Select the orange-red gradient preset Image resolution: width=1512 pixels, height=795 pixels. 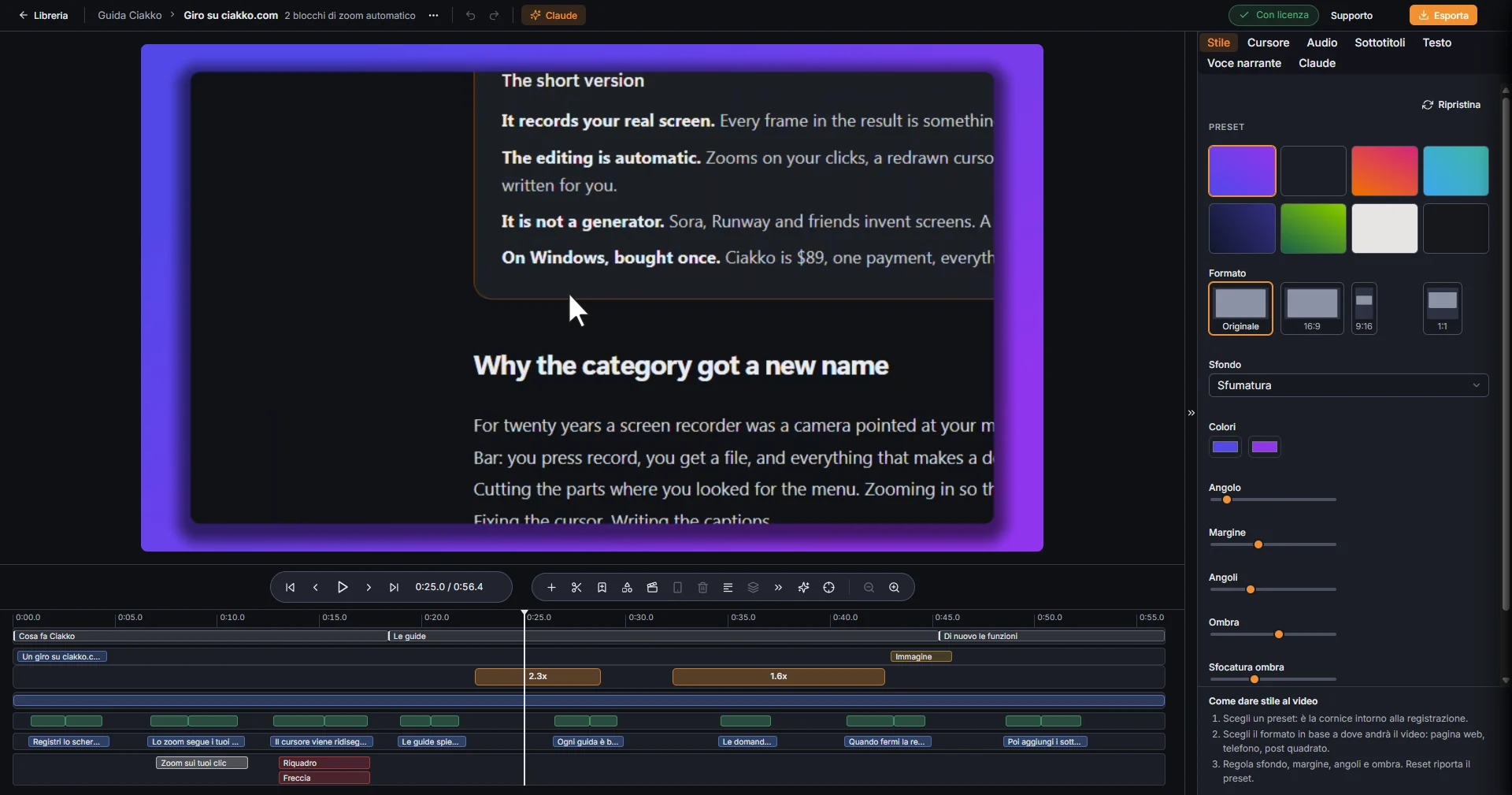1384,171
